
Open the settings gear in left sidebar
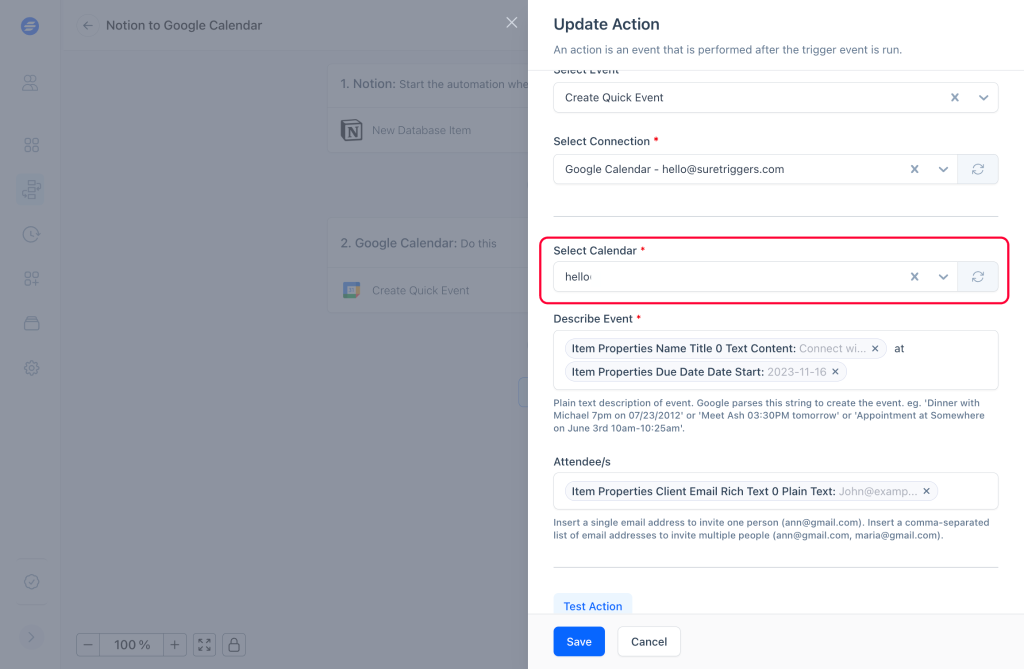click(31, 368)
